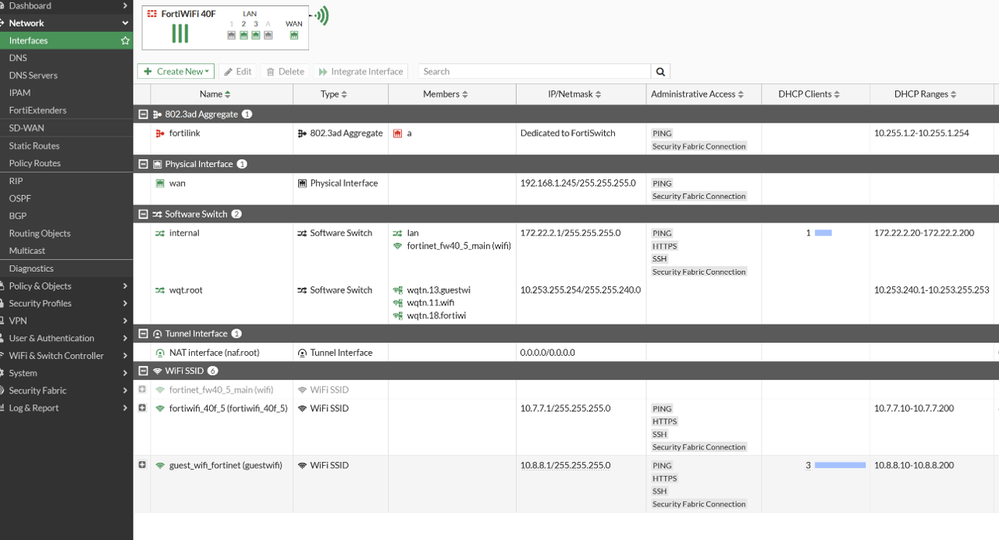The width and height of the screenshot is (999, 540).
Task: Collapse the Software Switch group
Action: [x=143, y=214]
